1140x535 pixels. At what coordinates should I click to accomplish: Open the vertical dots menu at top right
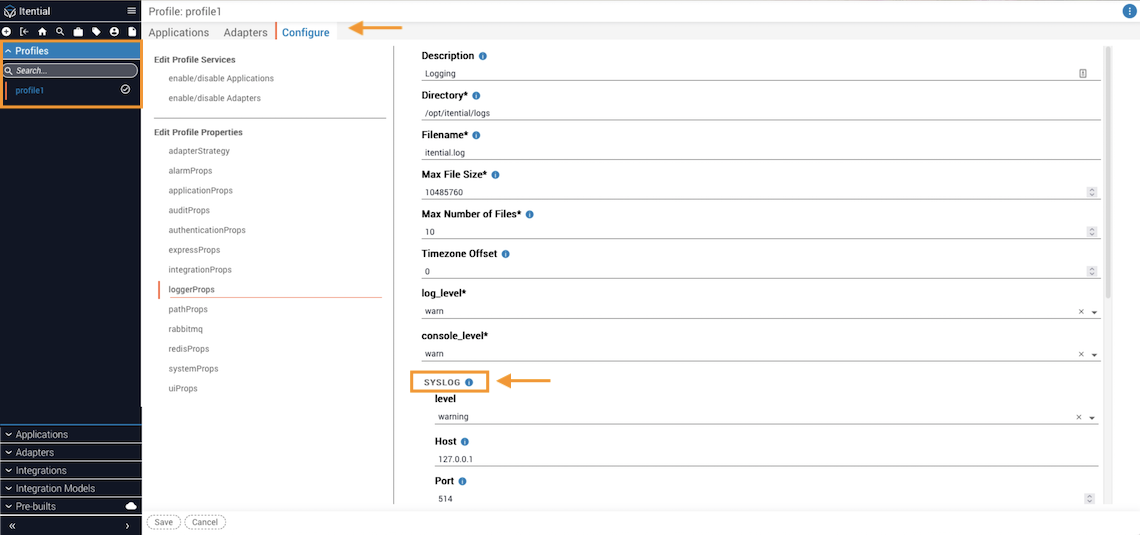pos(1129,11)
